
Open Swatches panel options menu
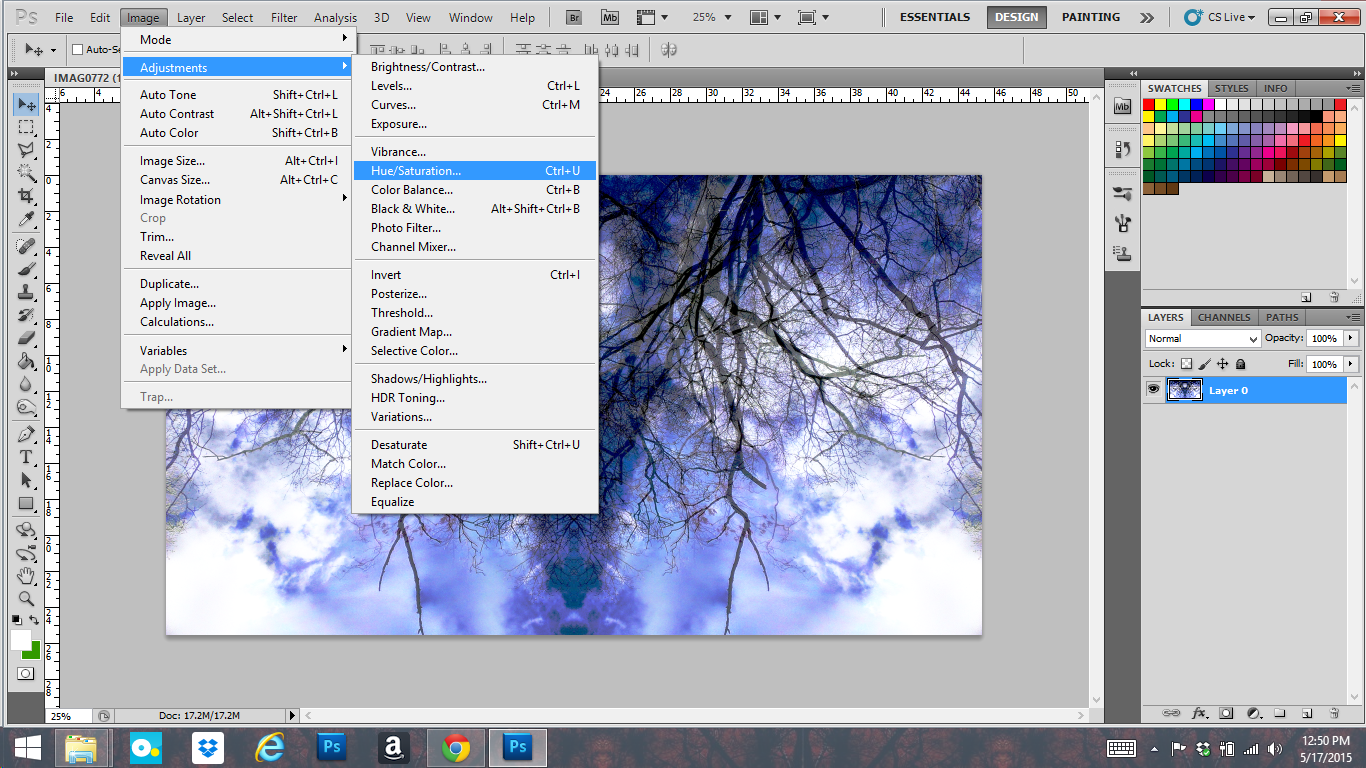1352,88
